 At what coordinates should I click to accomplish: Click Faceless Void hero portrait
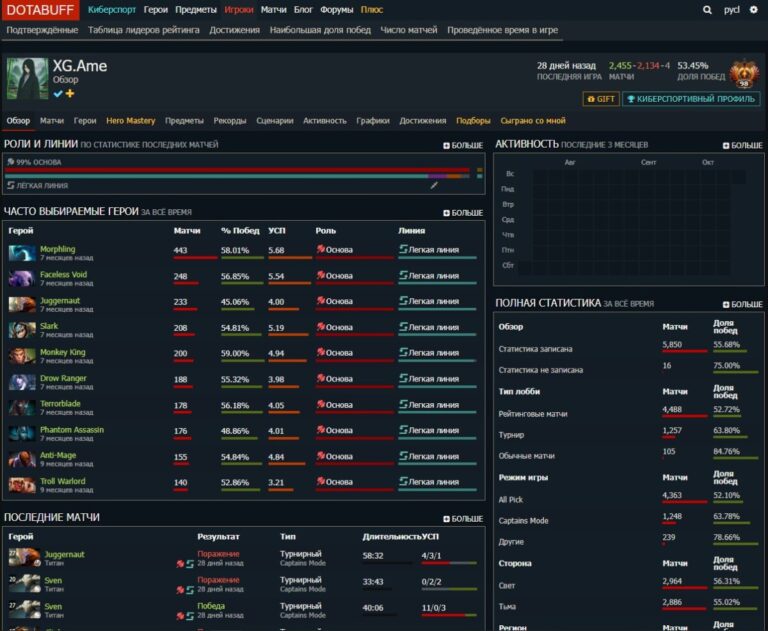point(22,278)
